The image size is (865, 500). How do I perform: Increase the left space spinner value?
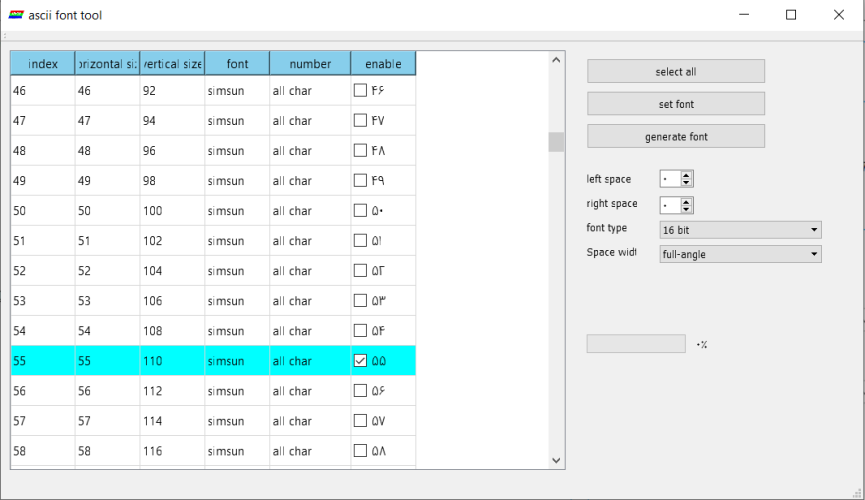(x=686, y=175)
